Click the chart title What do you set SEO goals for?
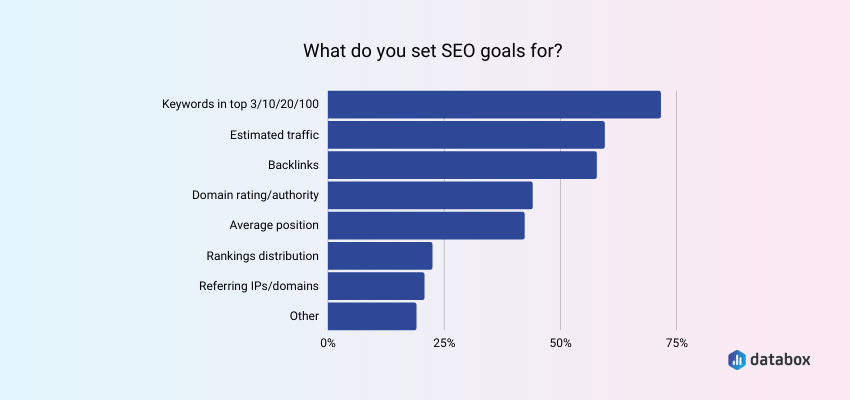The image size is (850, 400). point(433,51)
